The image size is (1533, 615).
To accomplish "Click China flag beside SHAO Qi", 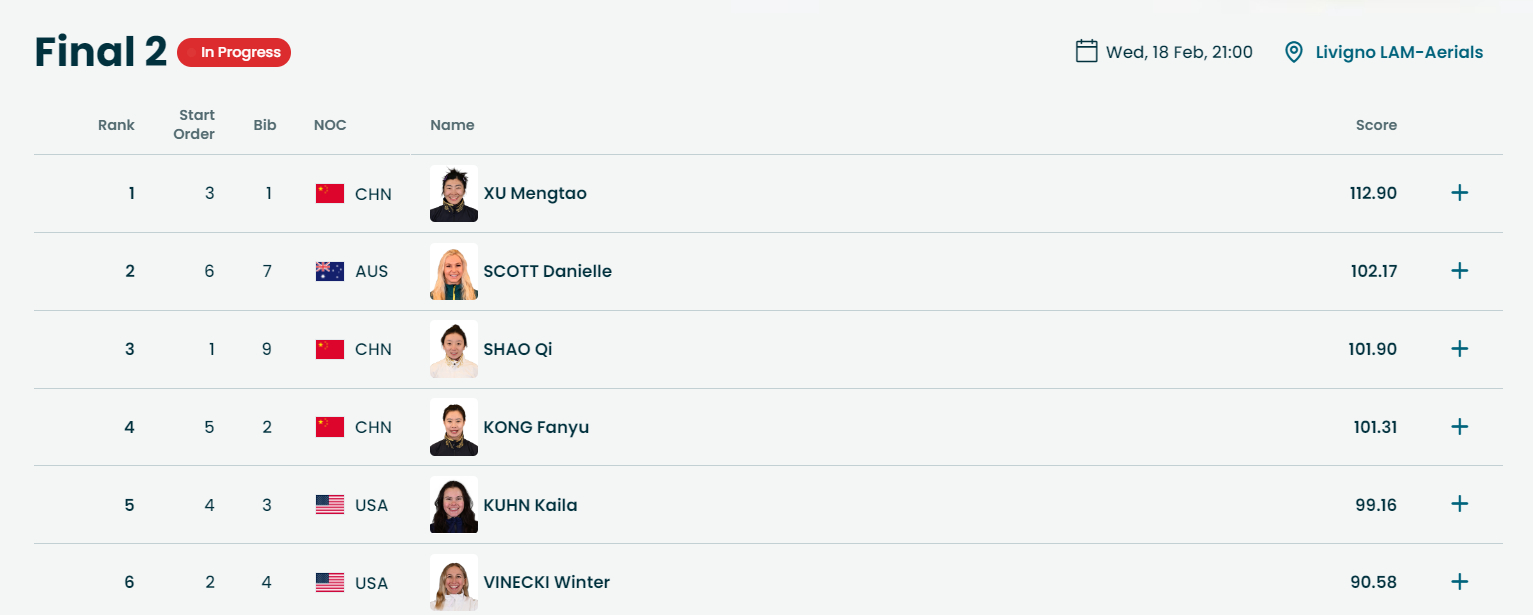I will pos(330,349).
